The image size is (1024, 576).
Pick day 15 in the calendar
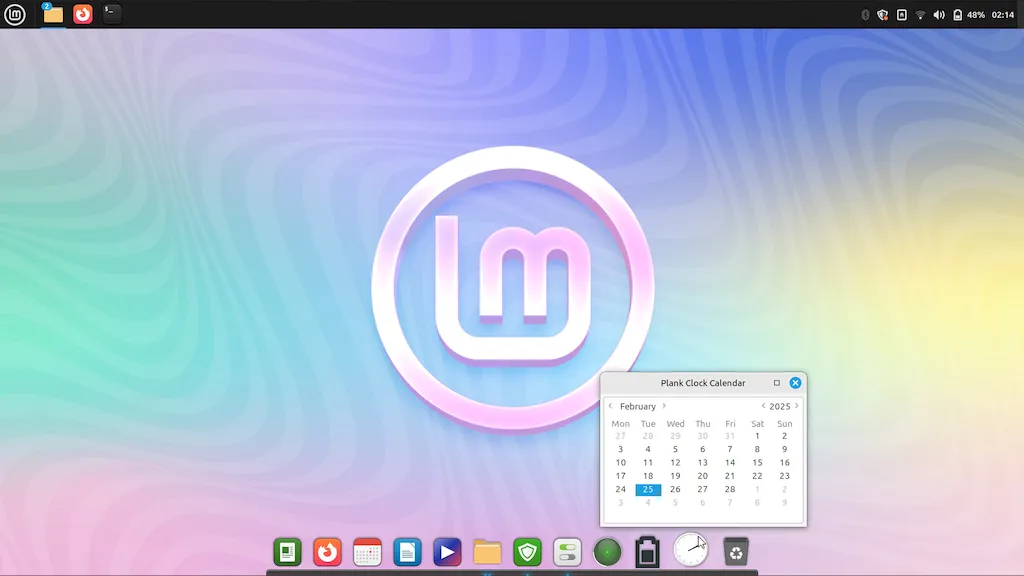click(758, 462)
